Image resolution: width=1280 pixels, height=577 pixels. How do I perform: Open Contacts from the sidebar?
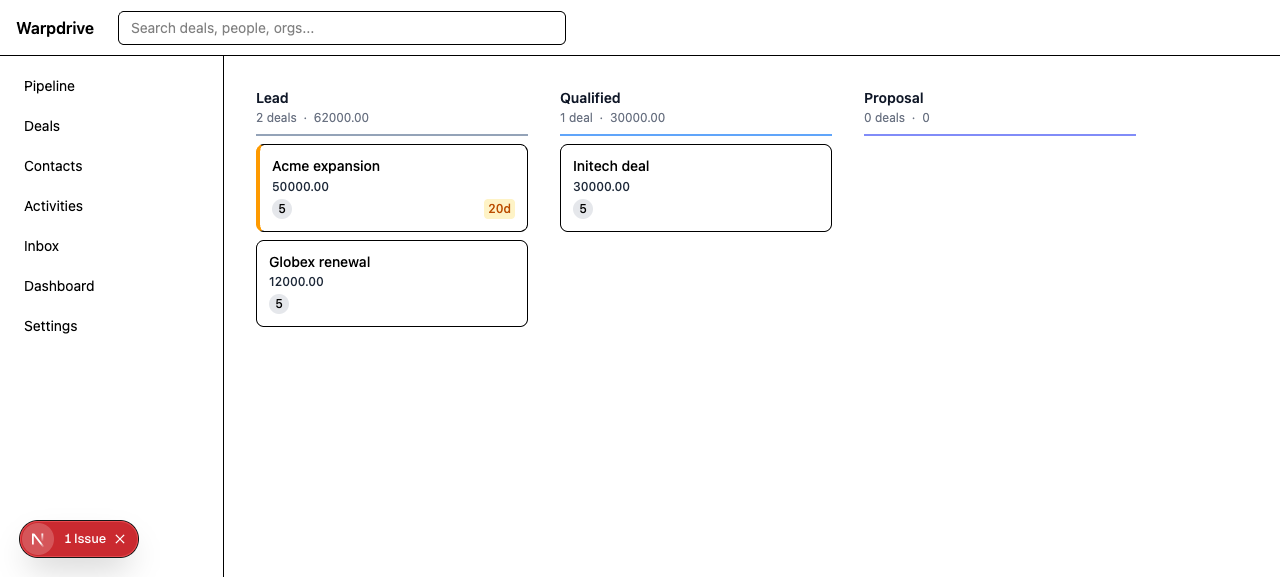coord(53,166)
